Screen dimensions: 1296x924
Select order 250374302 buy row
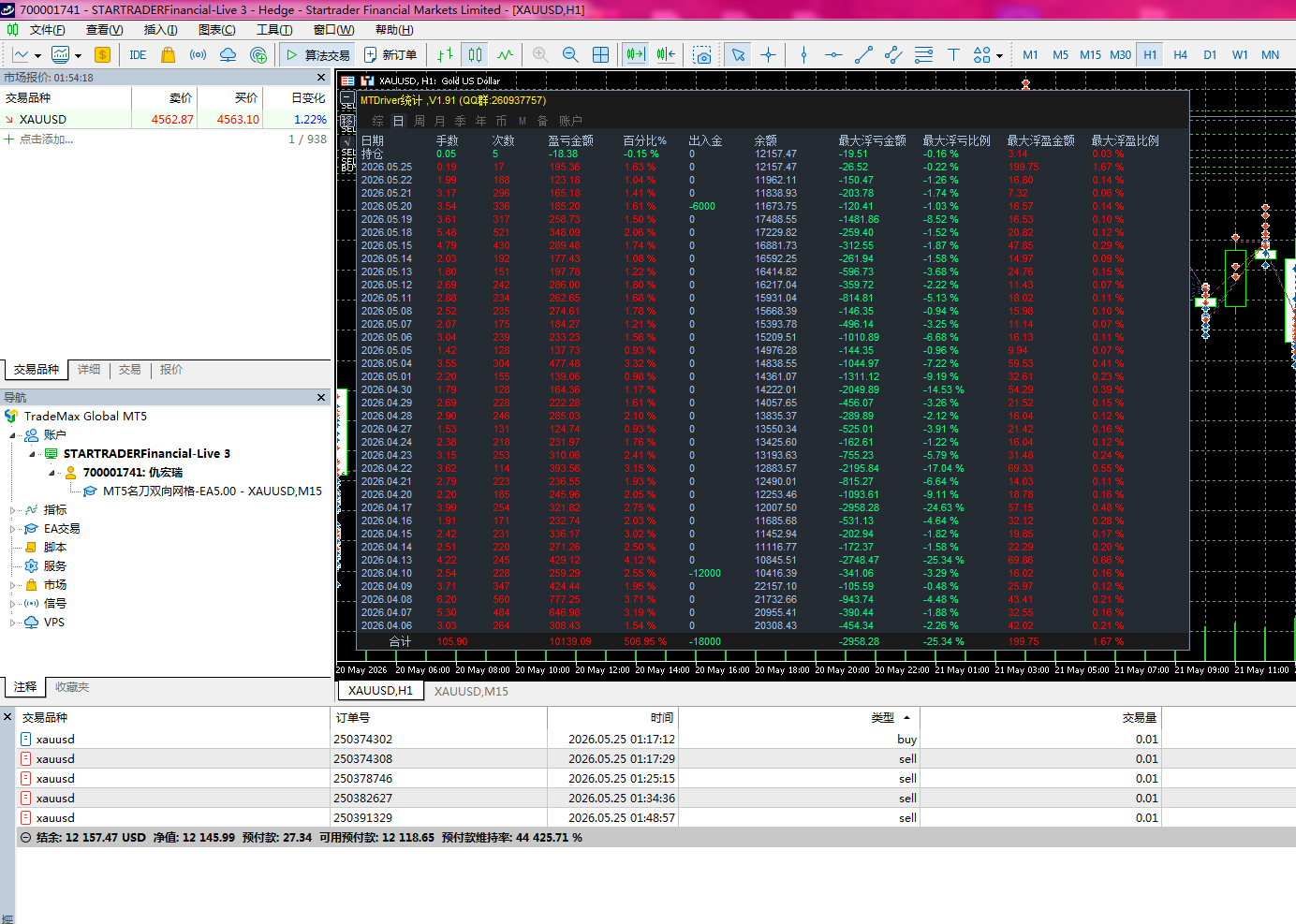point(655,740)
